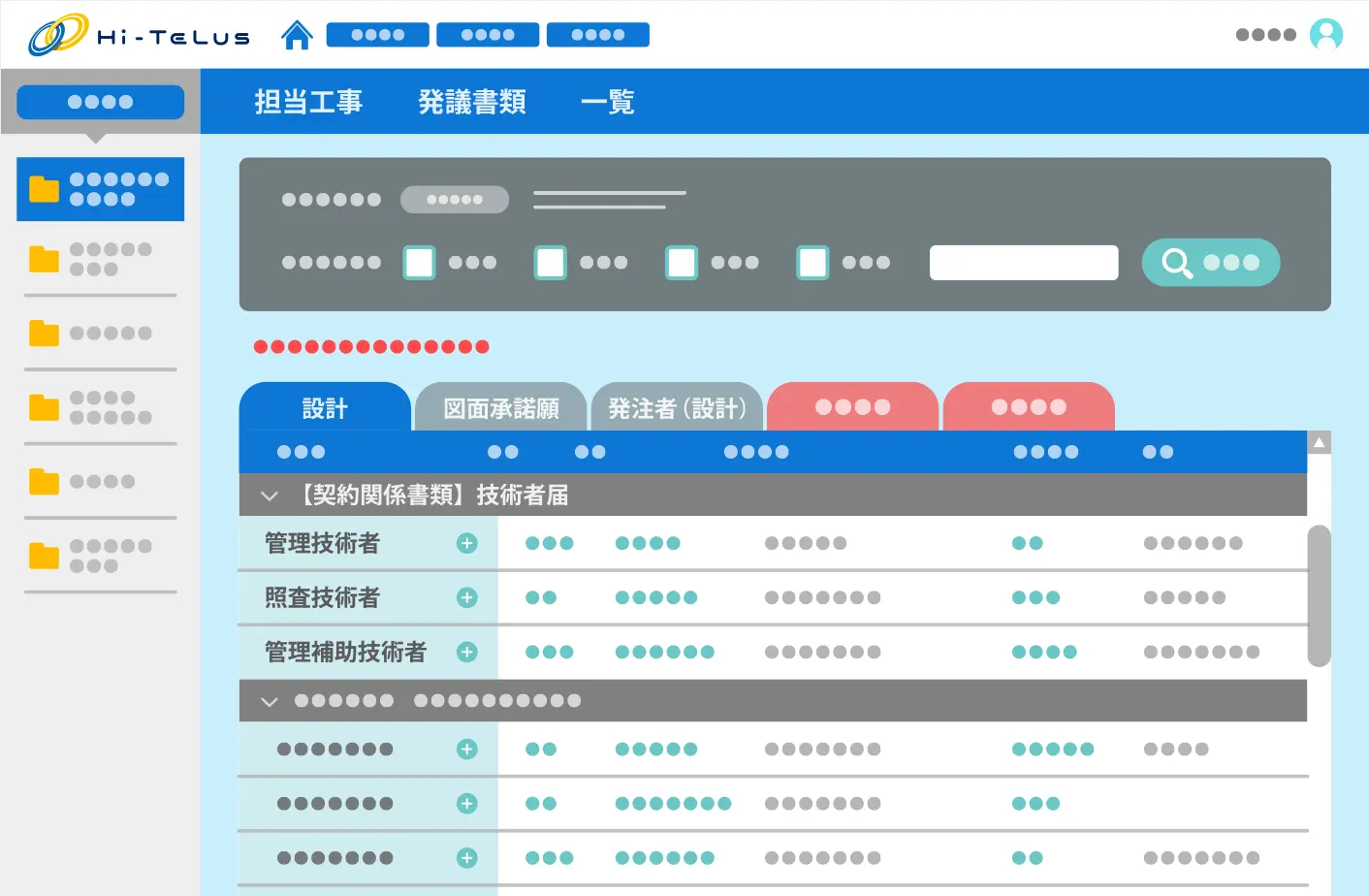Viewport: 1369px width, 896px height.
Task: Click the gray pill tag in filter panel
Action: [455, 199]
